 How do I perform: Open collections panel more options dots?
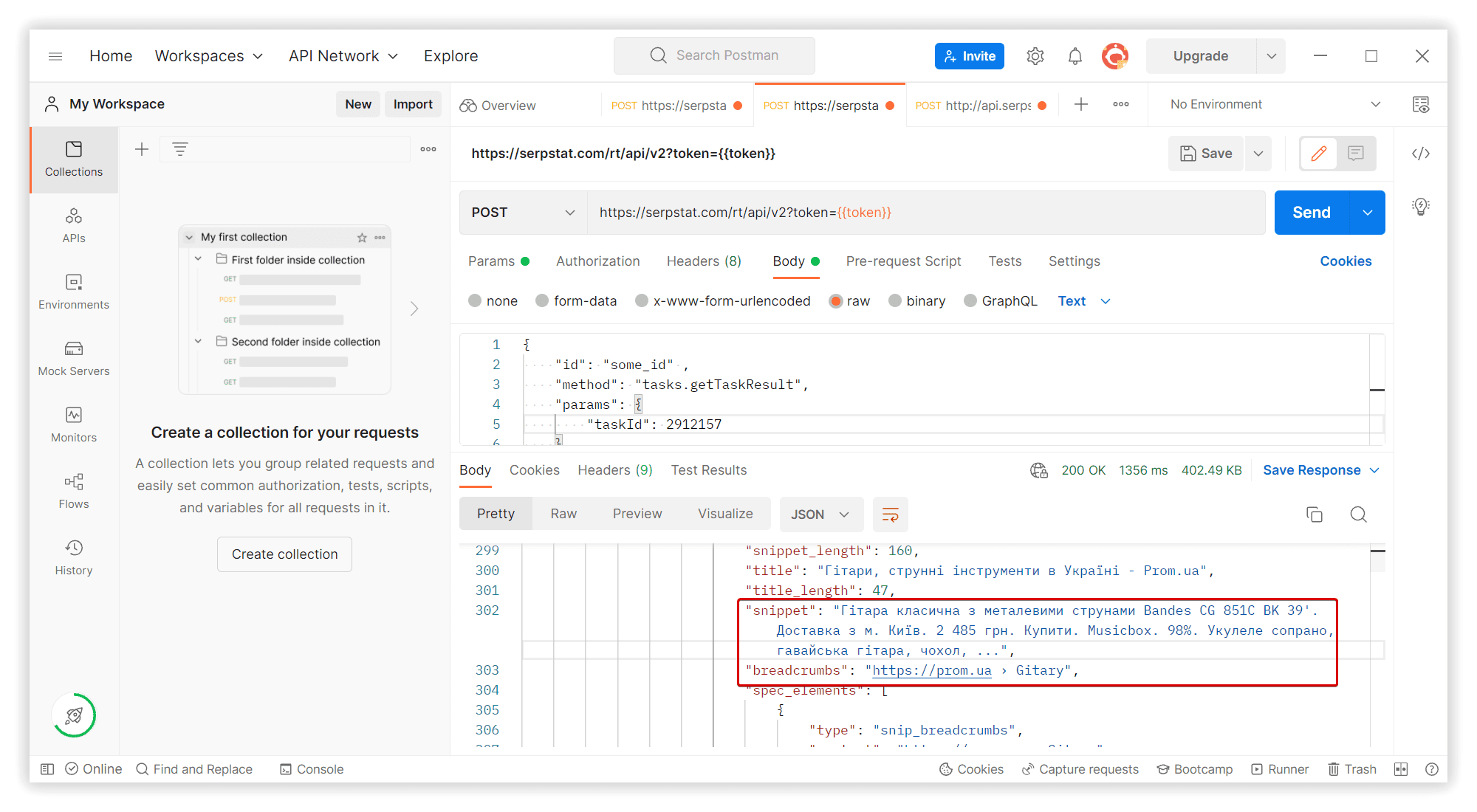click(x=428, y=149)
